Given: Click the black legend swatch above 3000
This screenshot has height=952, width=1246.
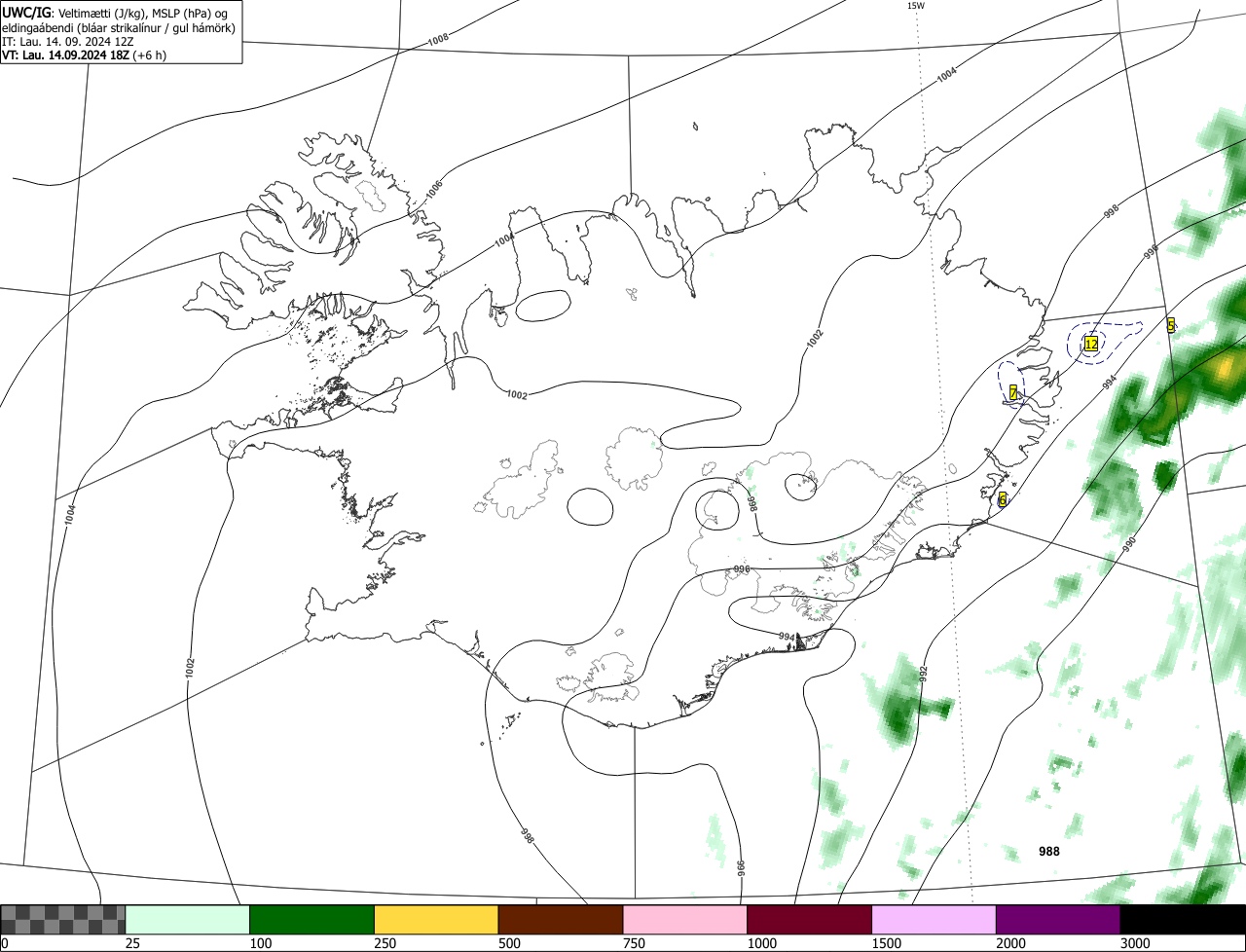Looking at the screenshot, I should click(1183, 920).
